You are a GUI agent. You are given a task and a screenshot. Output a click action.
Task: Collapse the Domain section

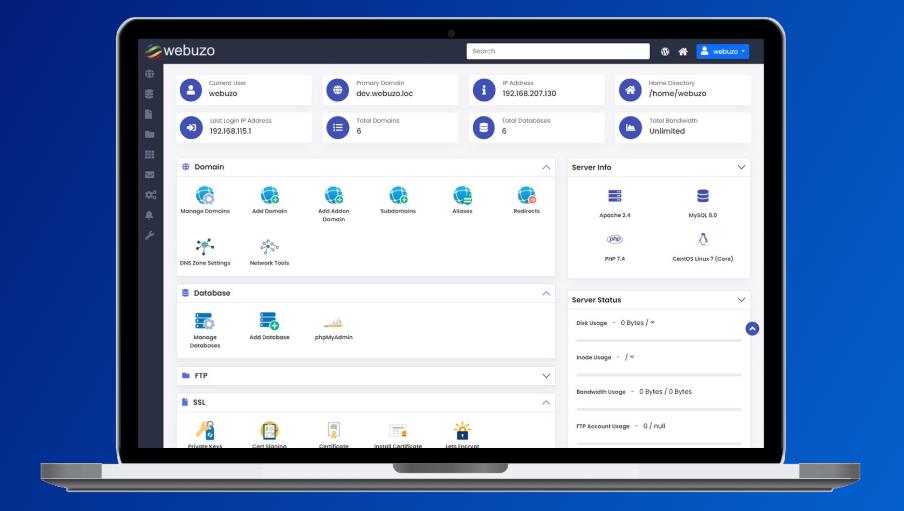pyautogui.click(x=546, y=167)
